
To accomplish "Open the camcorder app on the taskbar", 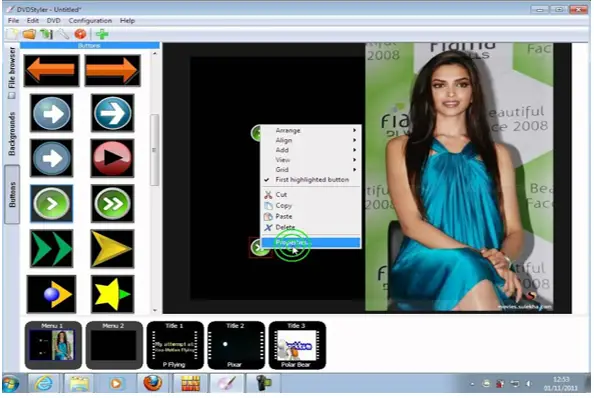I will pos(263,383).
